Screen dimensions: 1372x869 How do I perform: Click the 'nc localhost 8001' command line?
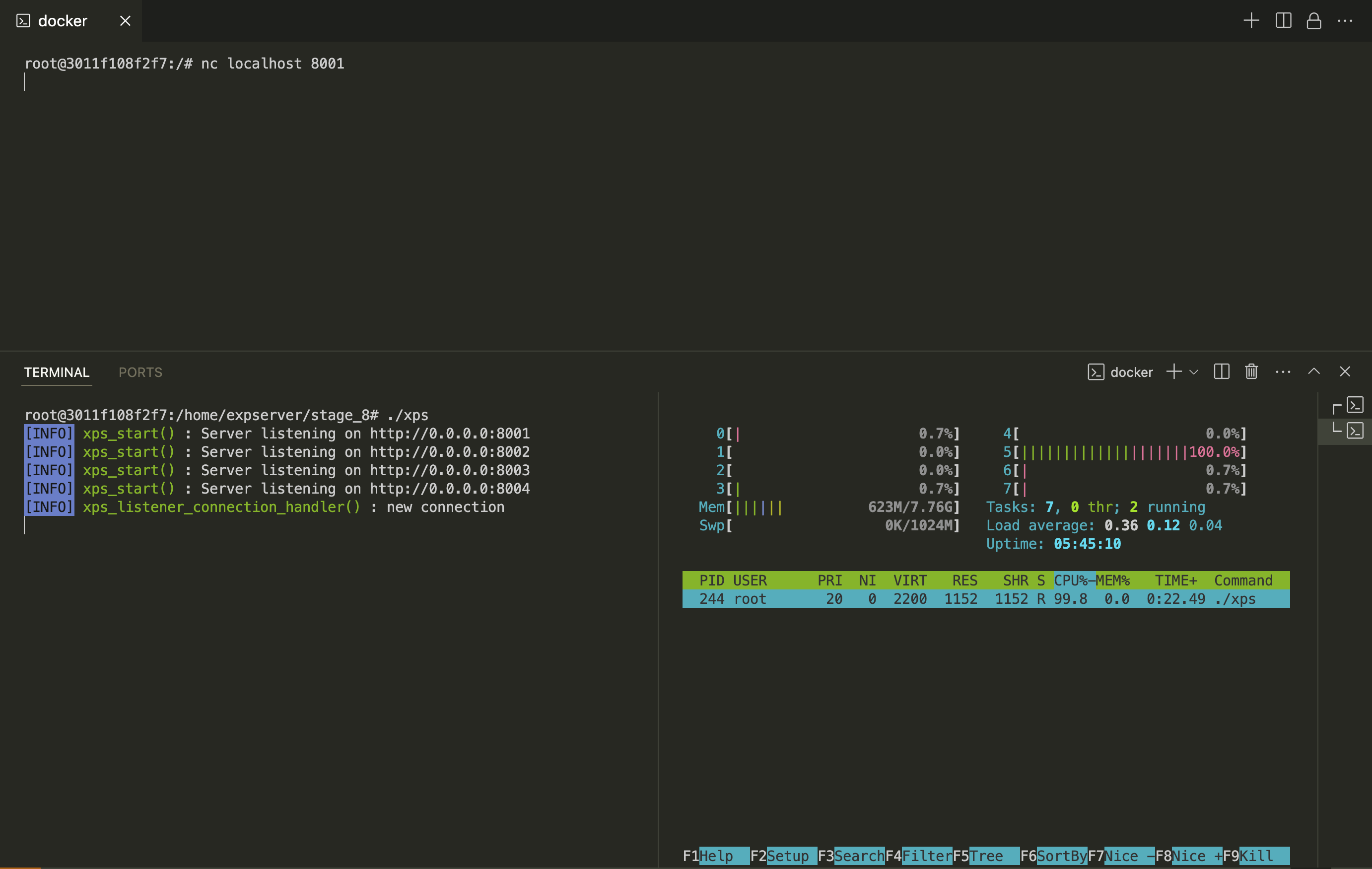pyautogui.click(x=184, y=63)
